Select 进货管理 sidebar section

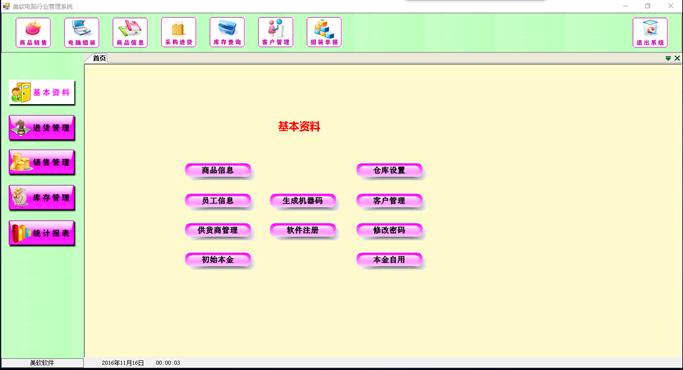42,128
